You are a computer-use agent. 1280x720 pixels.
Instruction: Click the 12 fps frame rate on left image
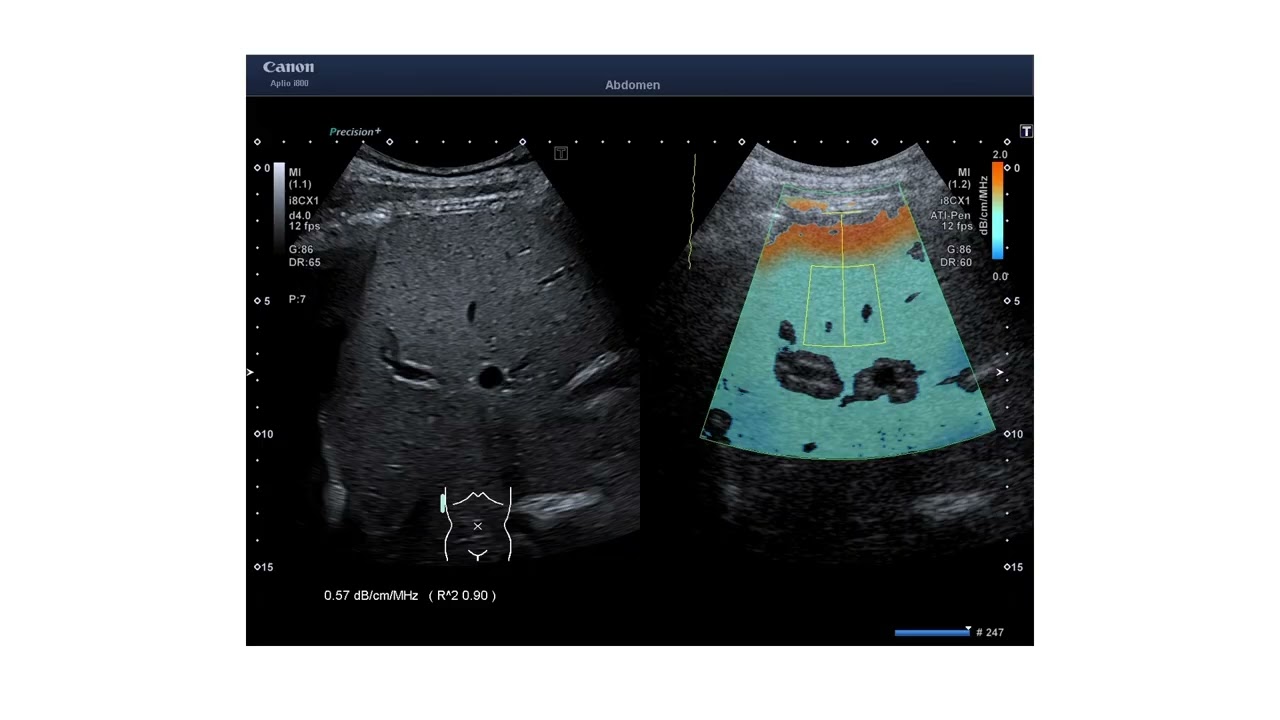[x=304, y=226]
